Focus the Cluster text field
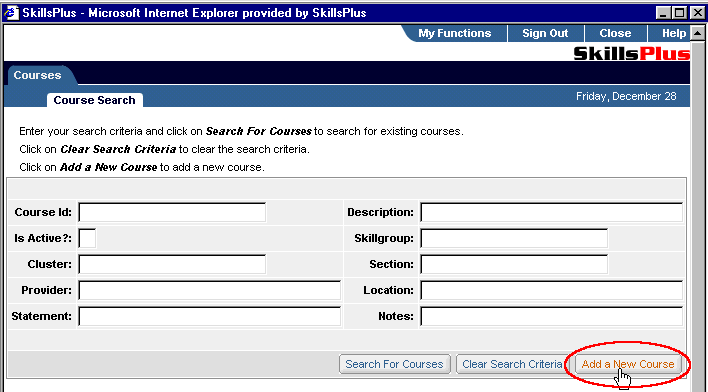708x392 pixels. (x=172, y=264)
